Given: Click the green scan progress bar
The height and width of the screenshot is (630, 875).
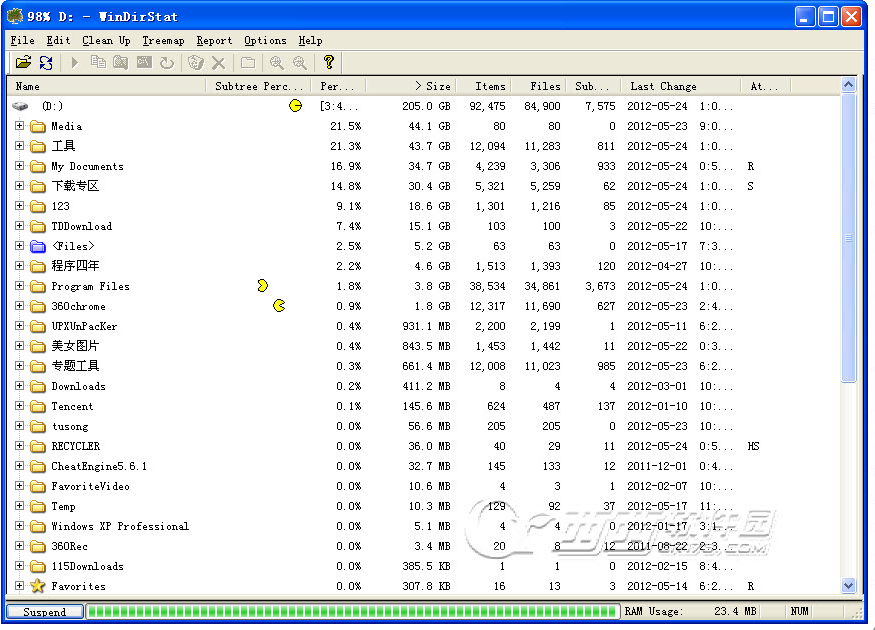Looking at the screenshot, I should click(352, 611).
